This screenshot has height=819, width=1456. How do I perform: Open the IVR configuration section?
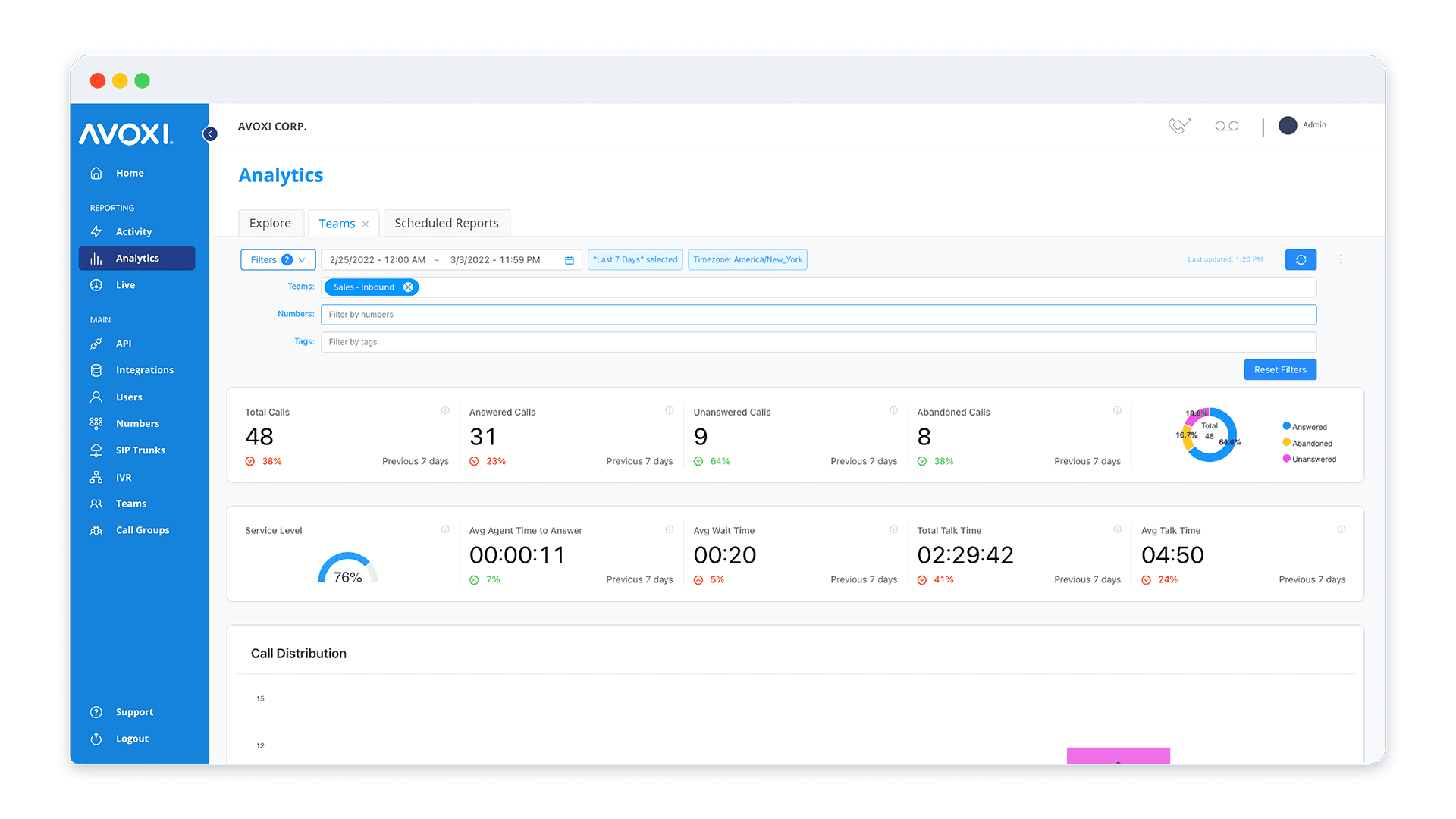tap(96, 476)
